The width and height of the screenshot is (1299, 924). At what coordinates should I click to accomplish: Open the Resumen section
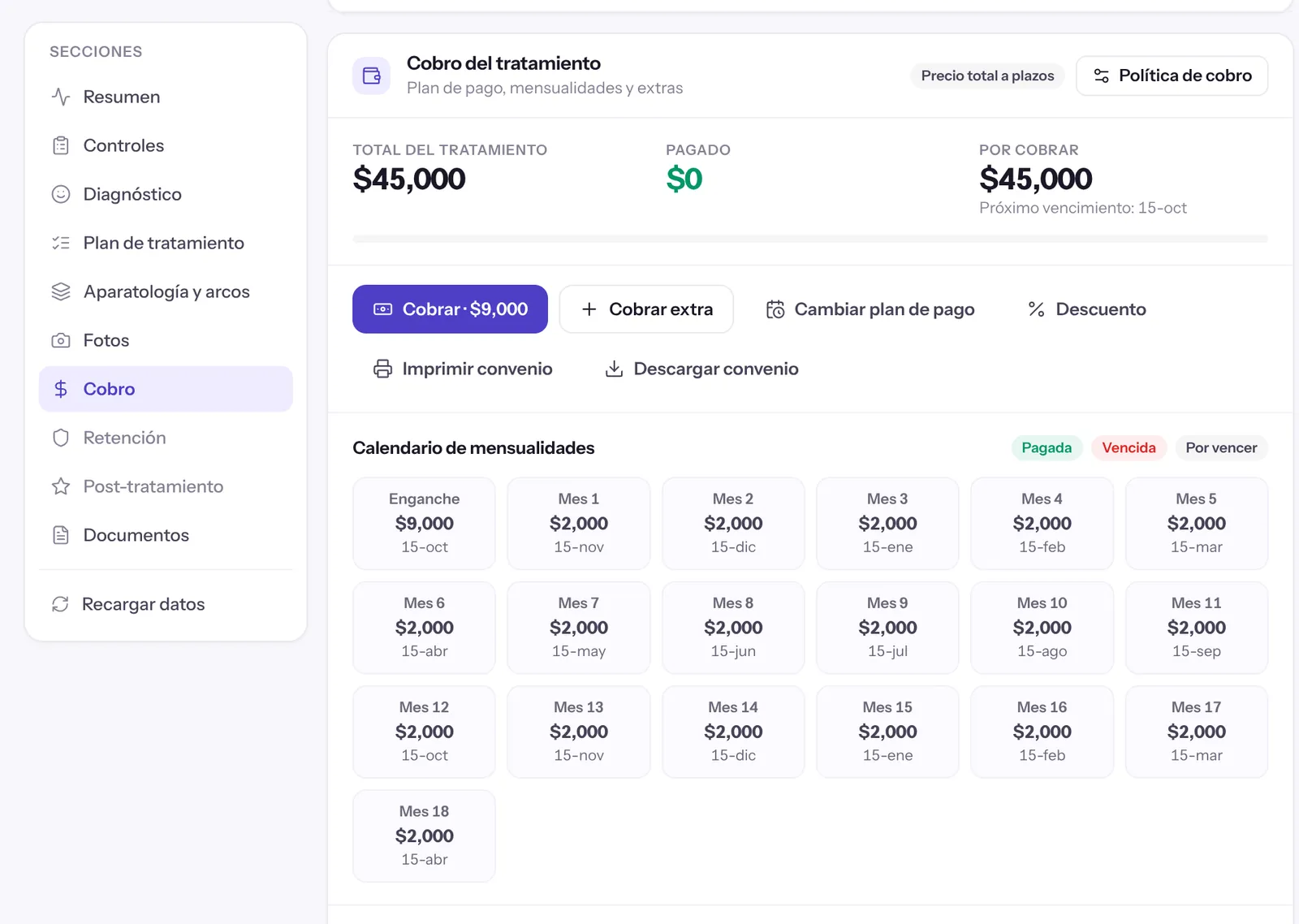[x=166, y=97]
